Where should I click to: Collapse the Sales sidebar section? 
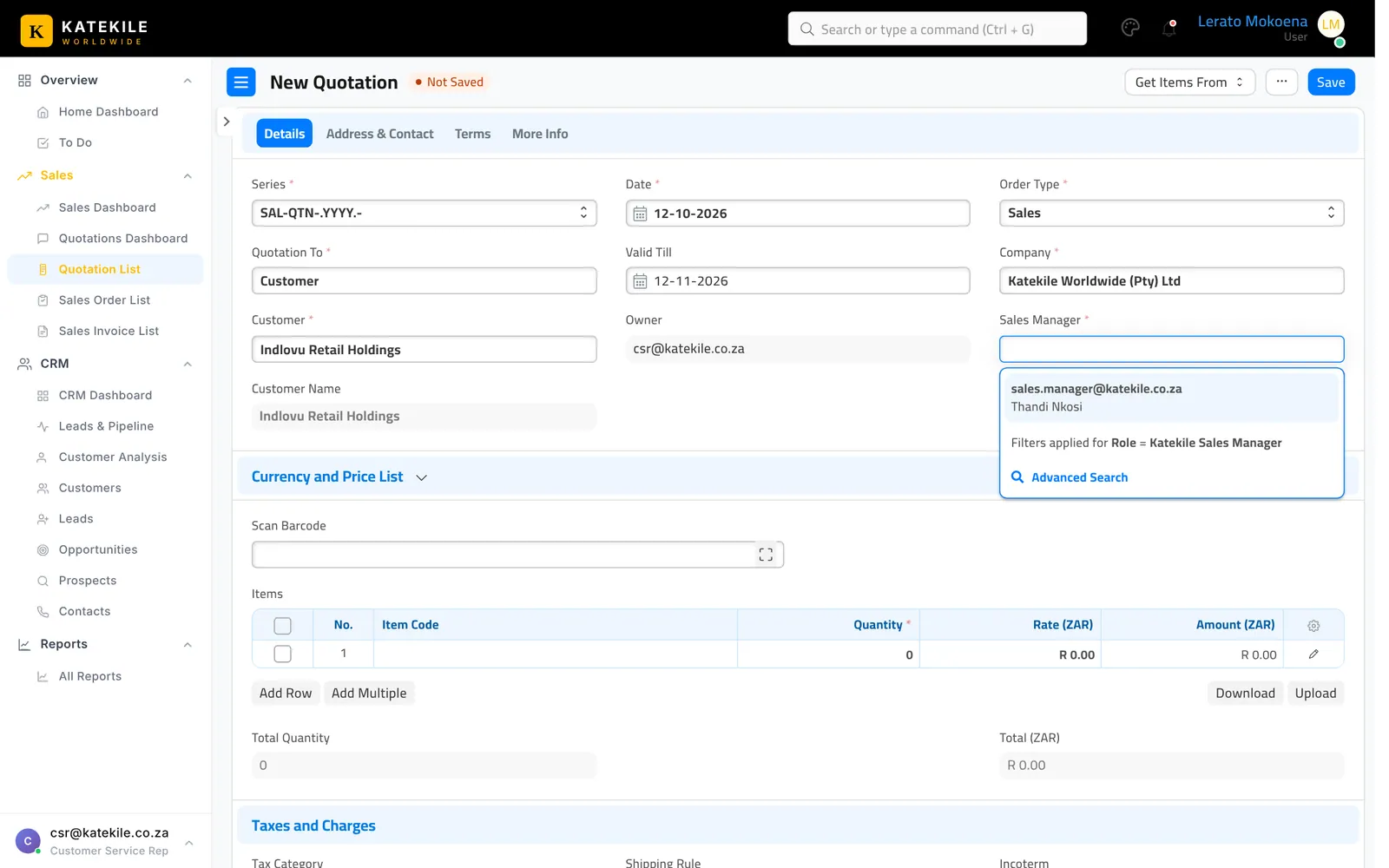[188, 176]
